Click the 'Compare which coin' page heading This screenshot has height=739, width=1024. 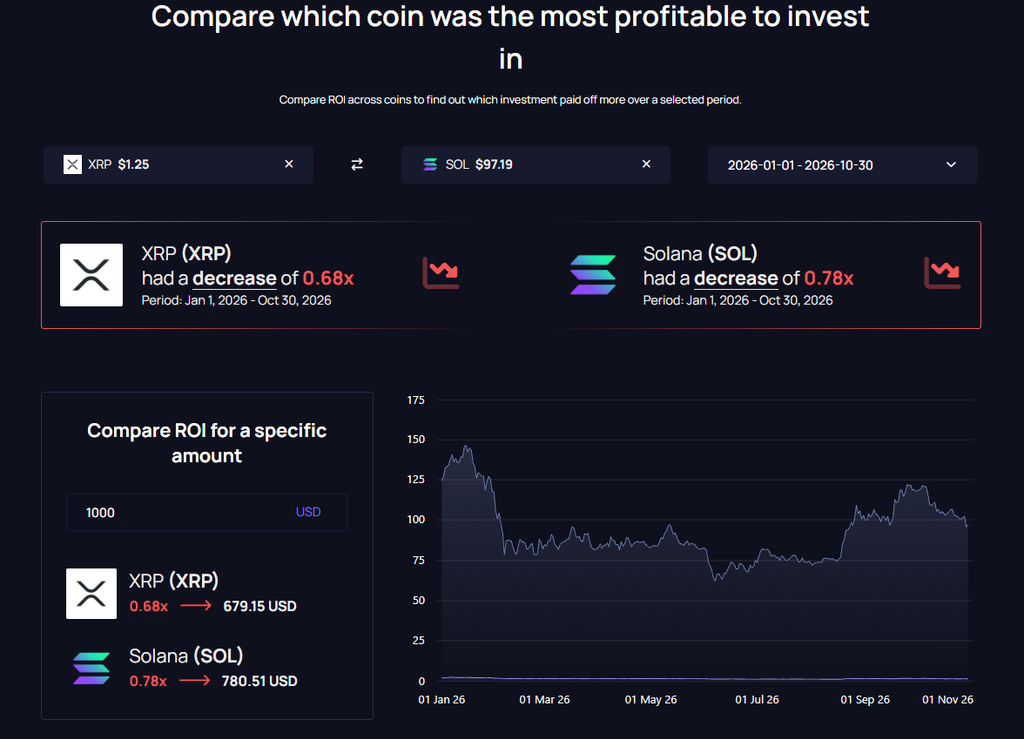point(510,37)
